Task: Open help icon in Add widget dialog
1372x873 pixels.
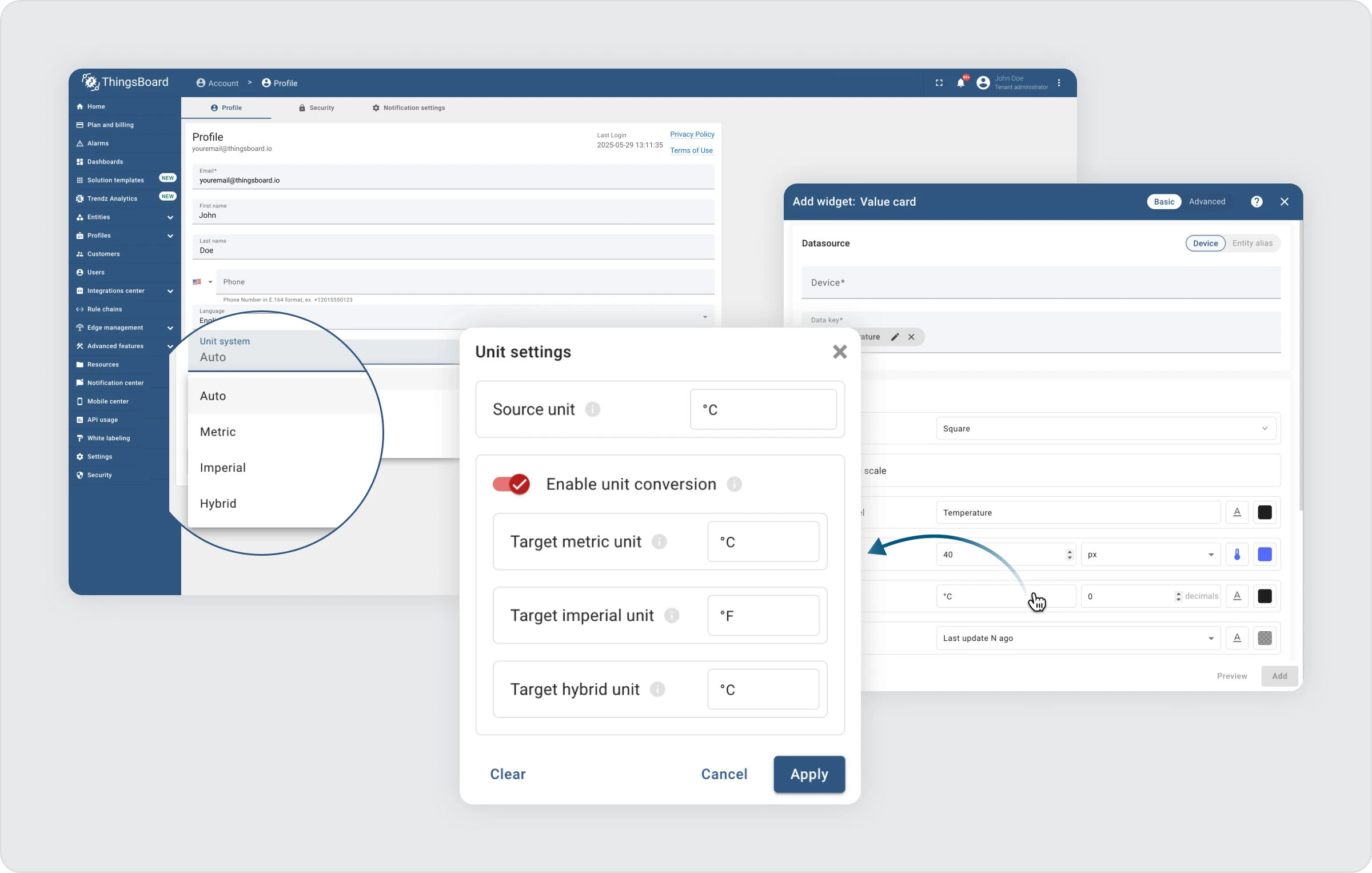Action: [1257, 202]
